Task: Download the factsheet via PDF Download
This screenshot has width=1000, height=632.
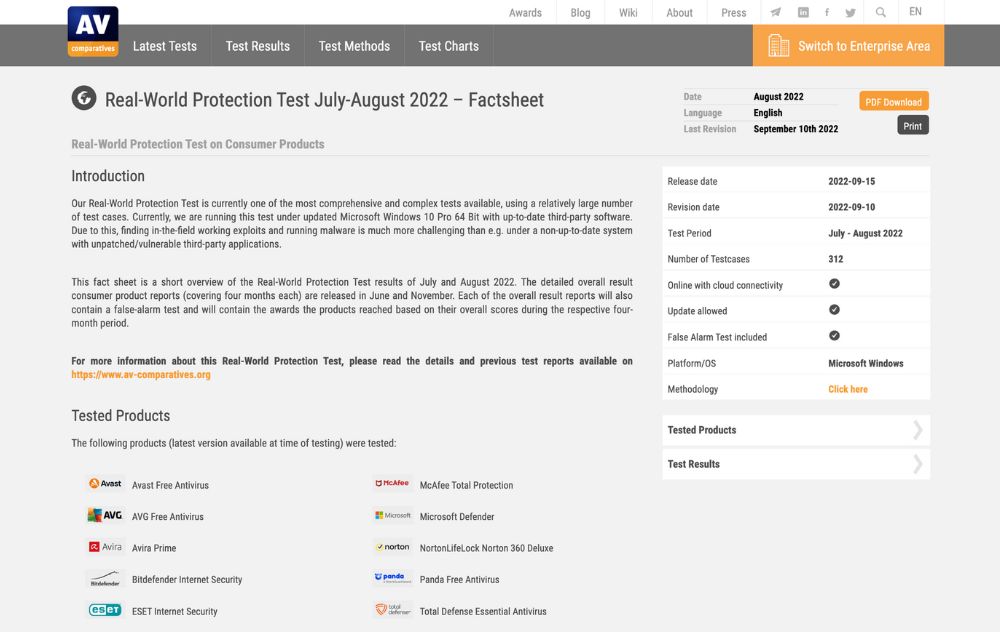Action: [893, 101]
